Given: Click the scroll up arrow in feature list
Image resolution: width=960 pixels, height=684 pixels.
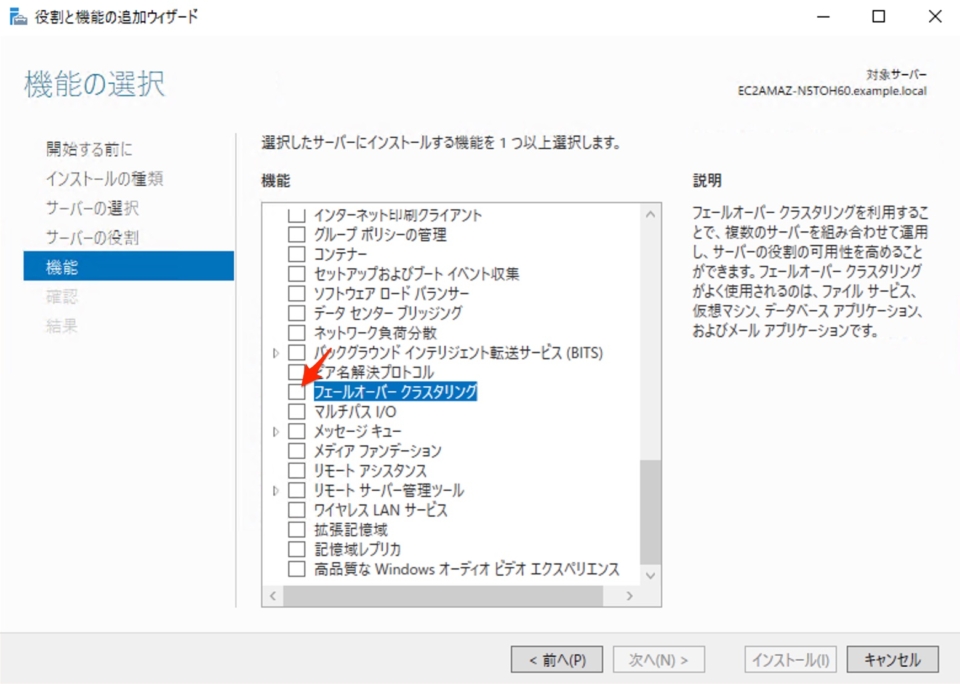Looking at the screenshot, I should coord(651,214).
